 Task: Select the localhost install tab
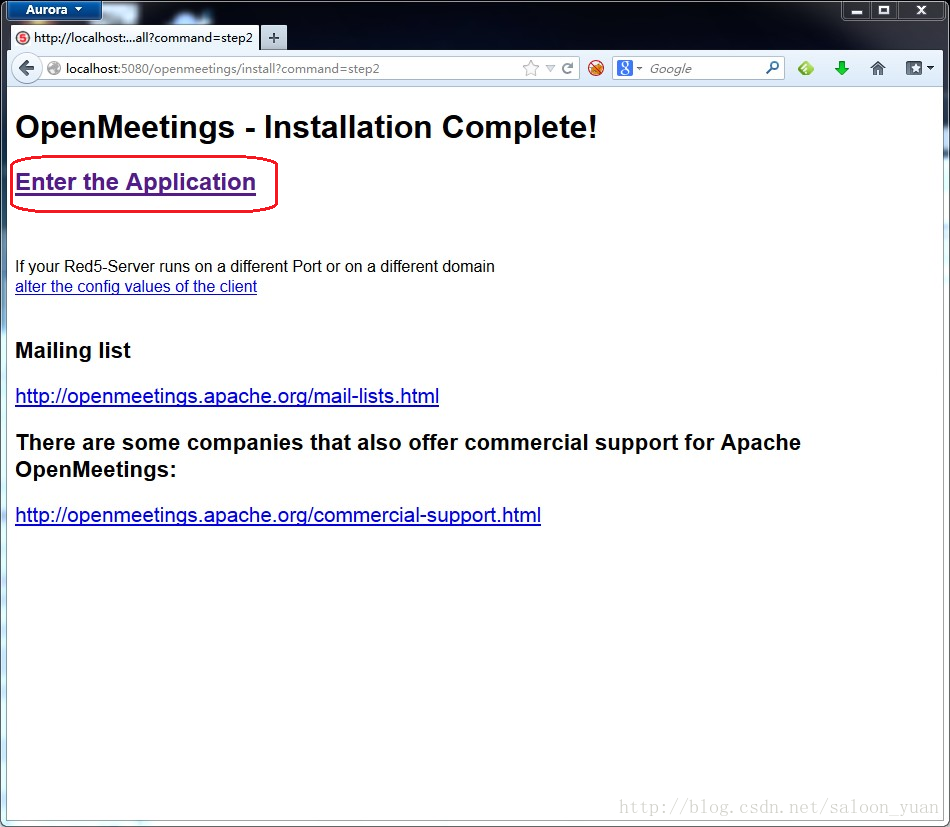136,38
